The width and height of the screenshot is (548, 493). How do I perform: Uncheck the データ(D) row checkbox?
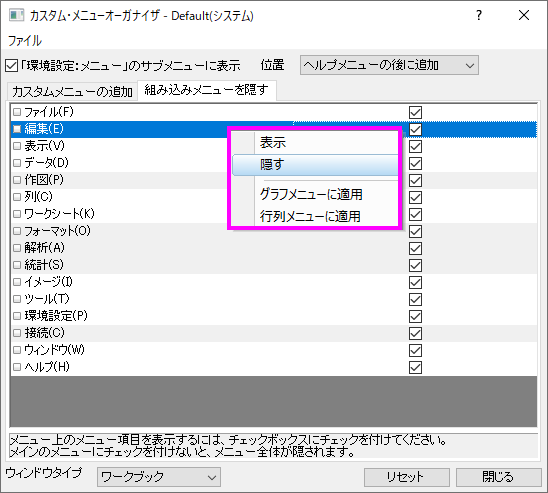point(415,164)
